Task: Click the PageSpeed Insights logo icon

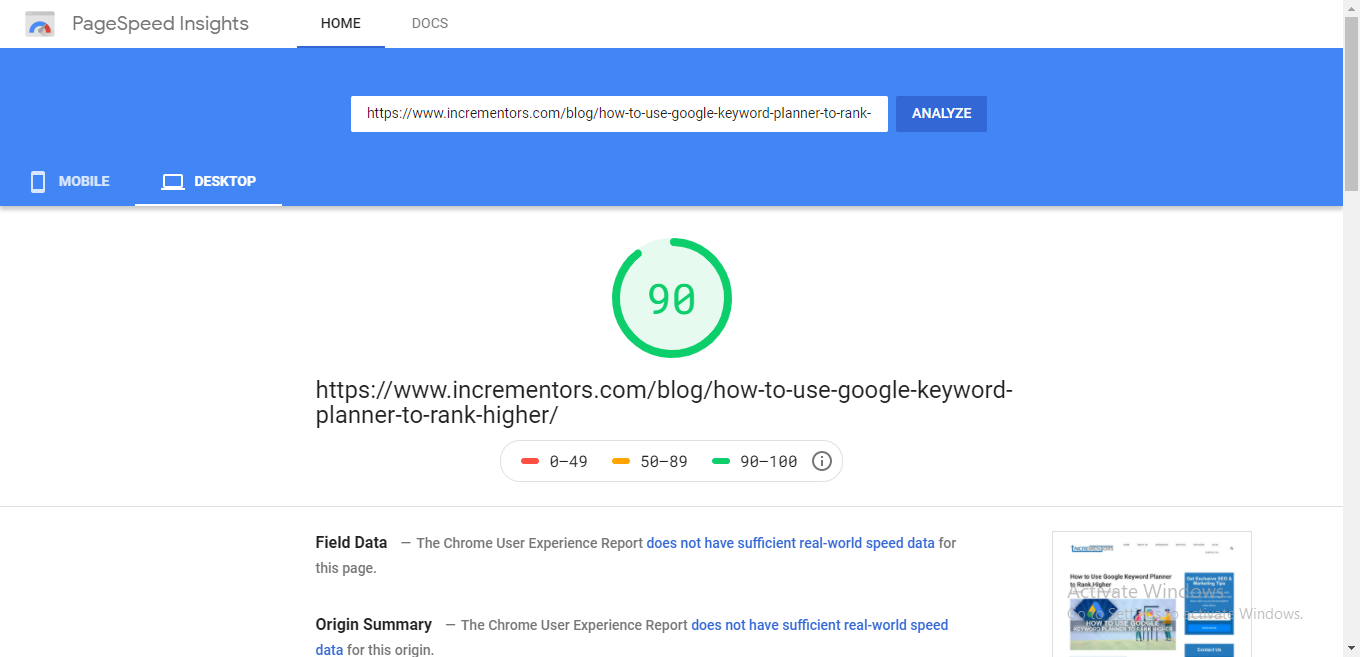Action: 39,22
